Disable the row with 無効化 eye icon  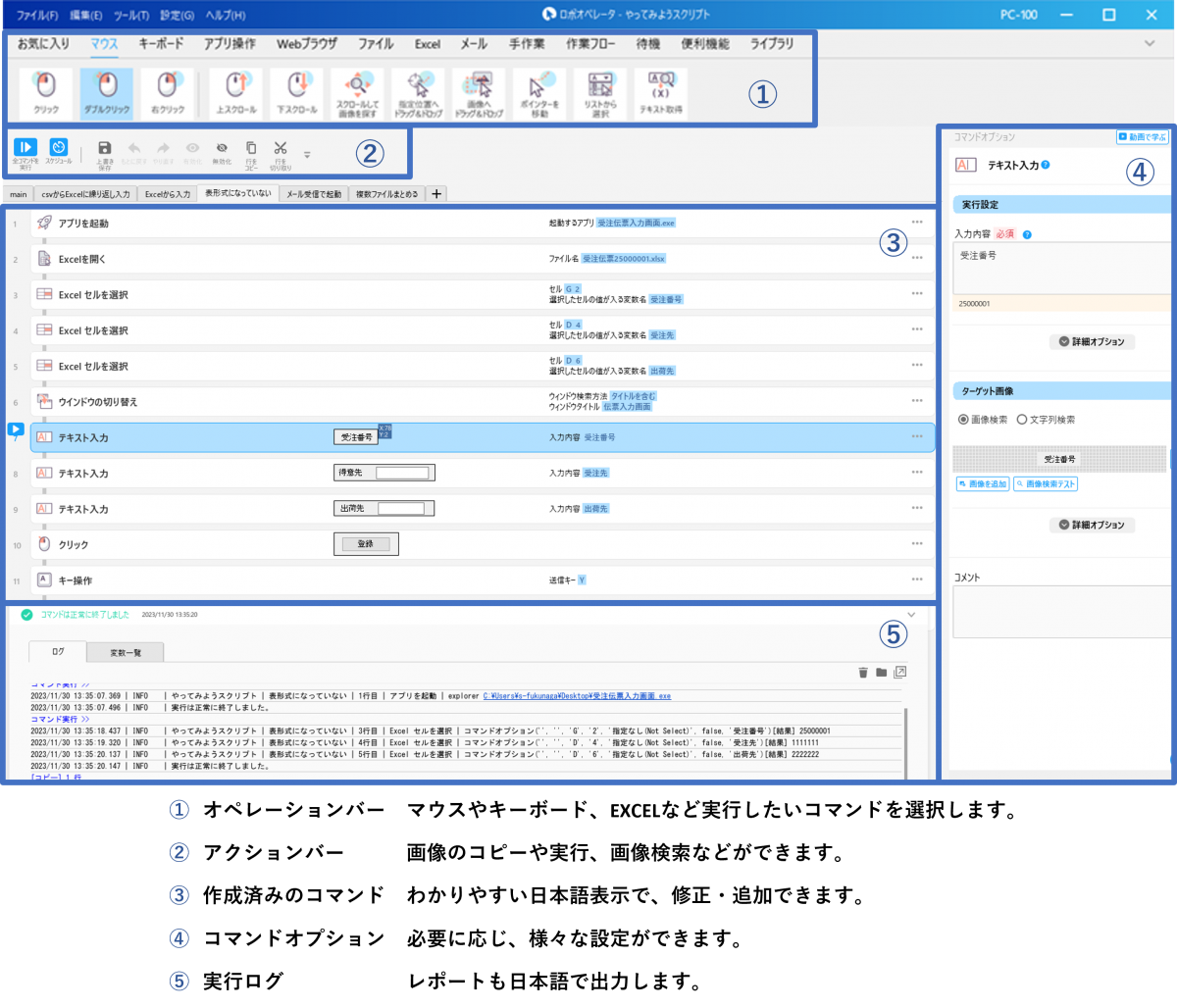tap(222, 152)
